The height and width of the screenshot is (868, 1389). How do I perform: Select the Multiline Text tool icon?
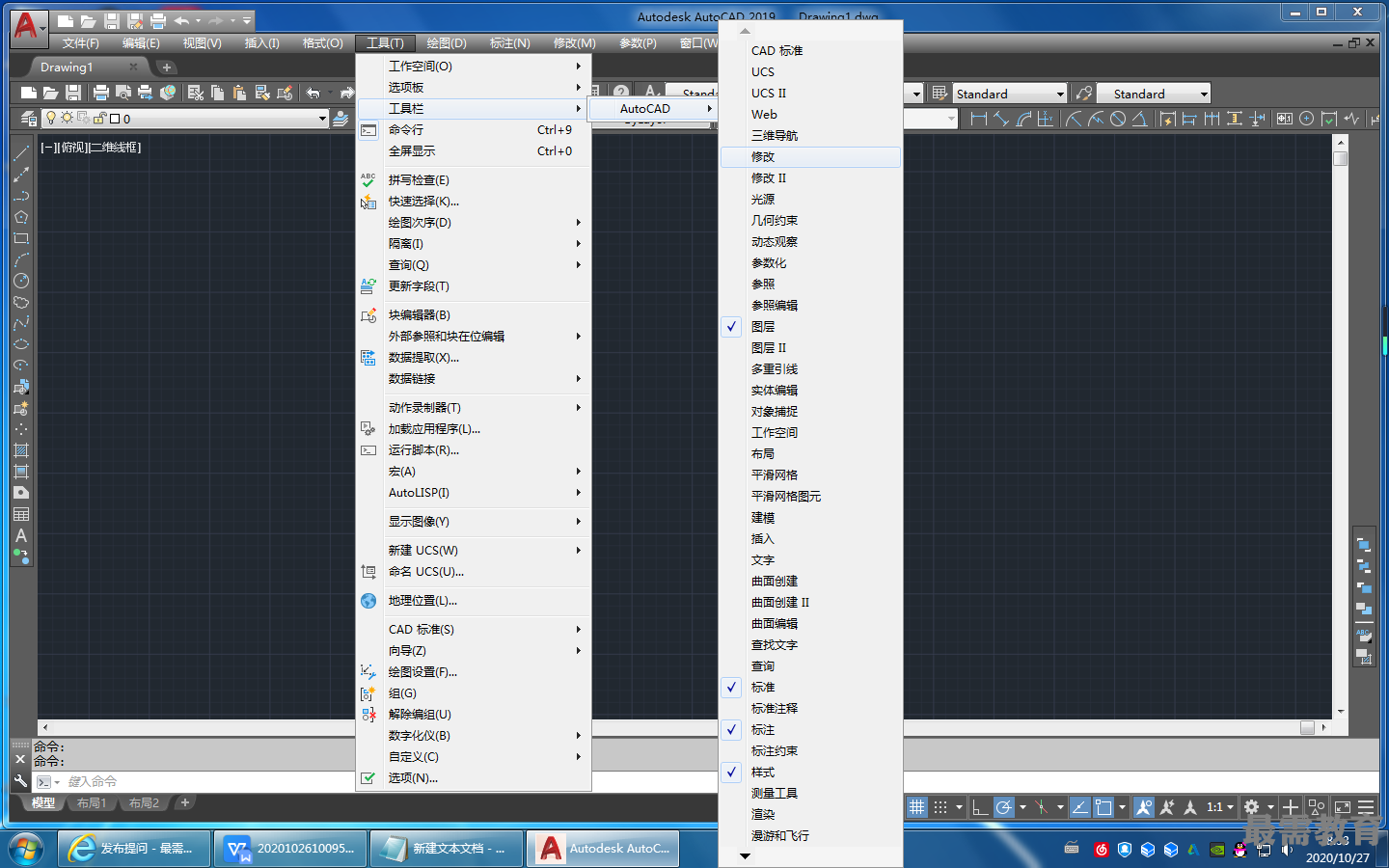tap(21, 535)
